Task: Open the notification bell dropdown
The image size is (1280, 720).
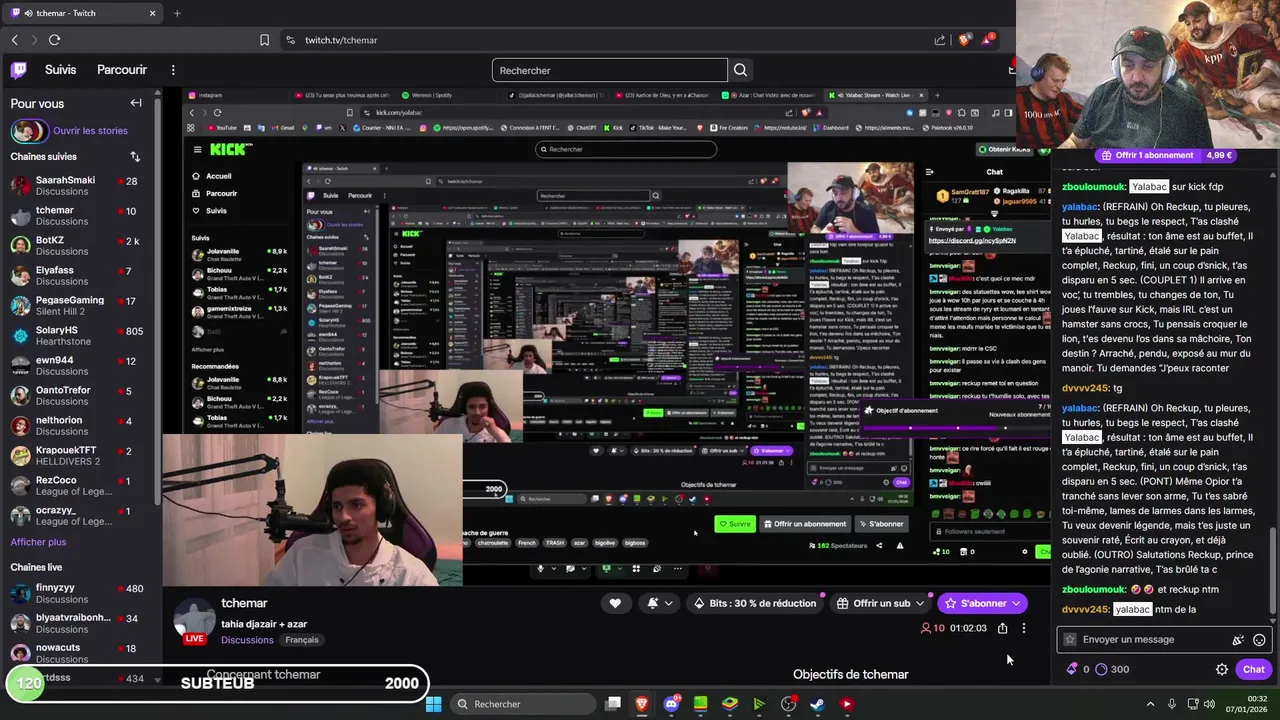Action: pos(659,603)
